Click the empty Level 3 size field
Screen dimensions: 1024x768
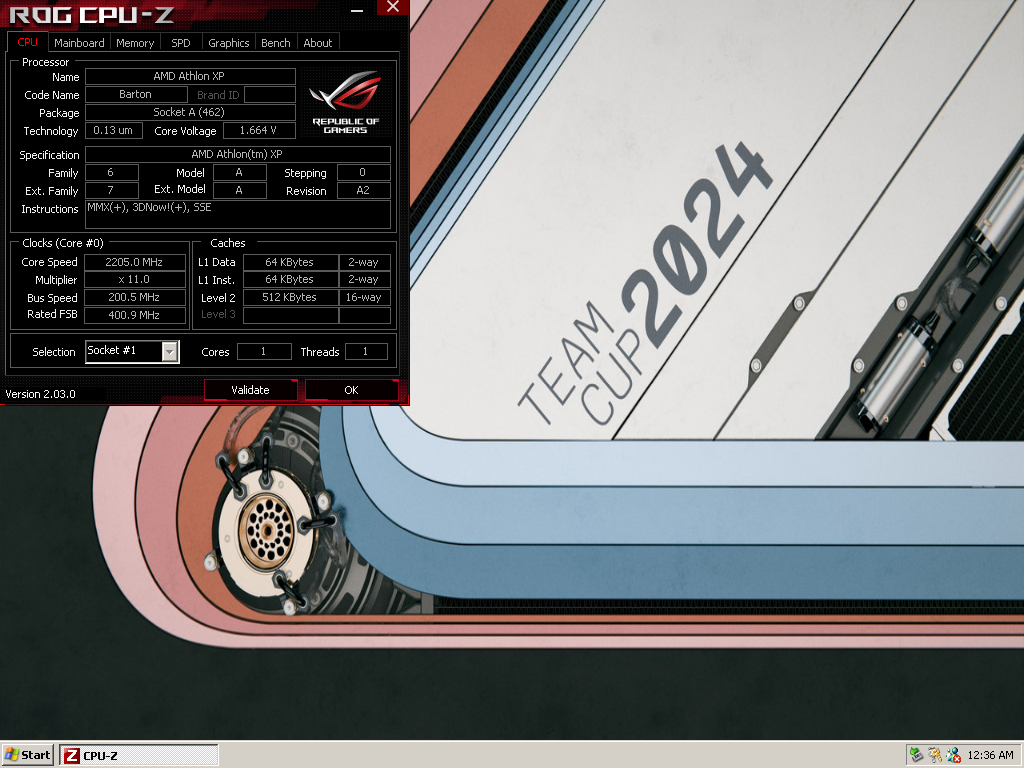(290, 315)
